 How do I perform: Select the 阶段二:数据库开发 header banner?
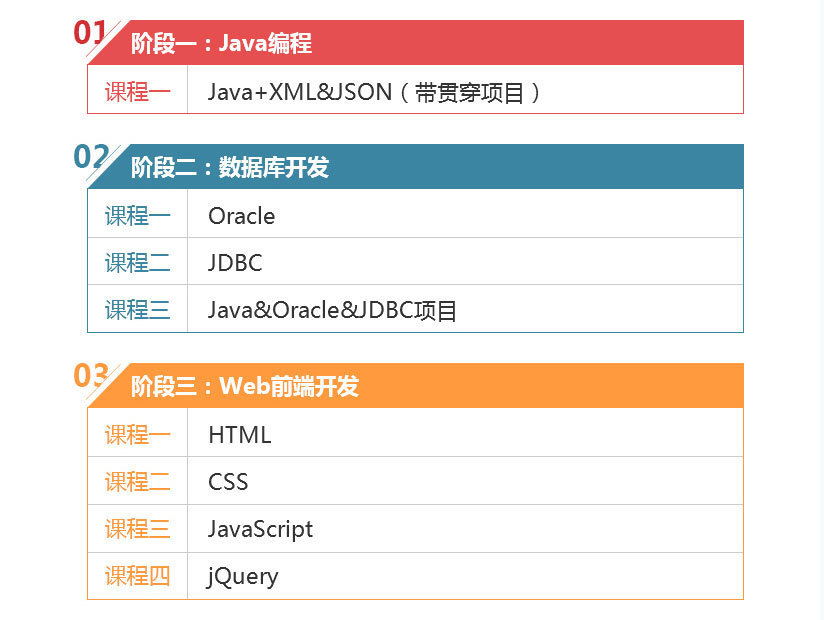(x=415, y=167)
